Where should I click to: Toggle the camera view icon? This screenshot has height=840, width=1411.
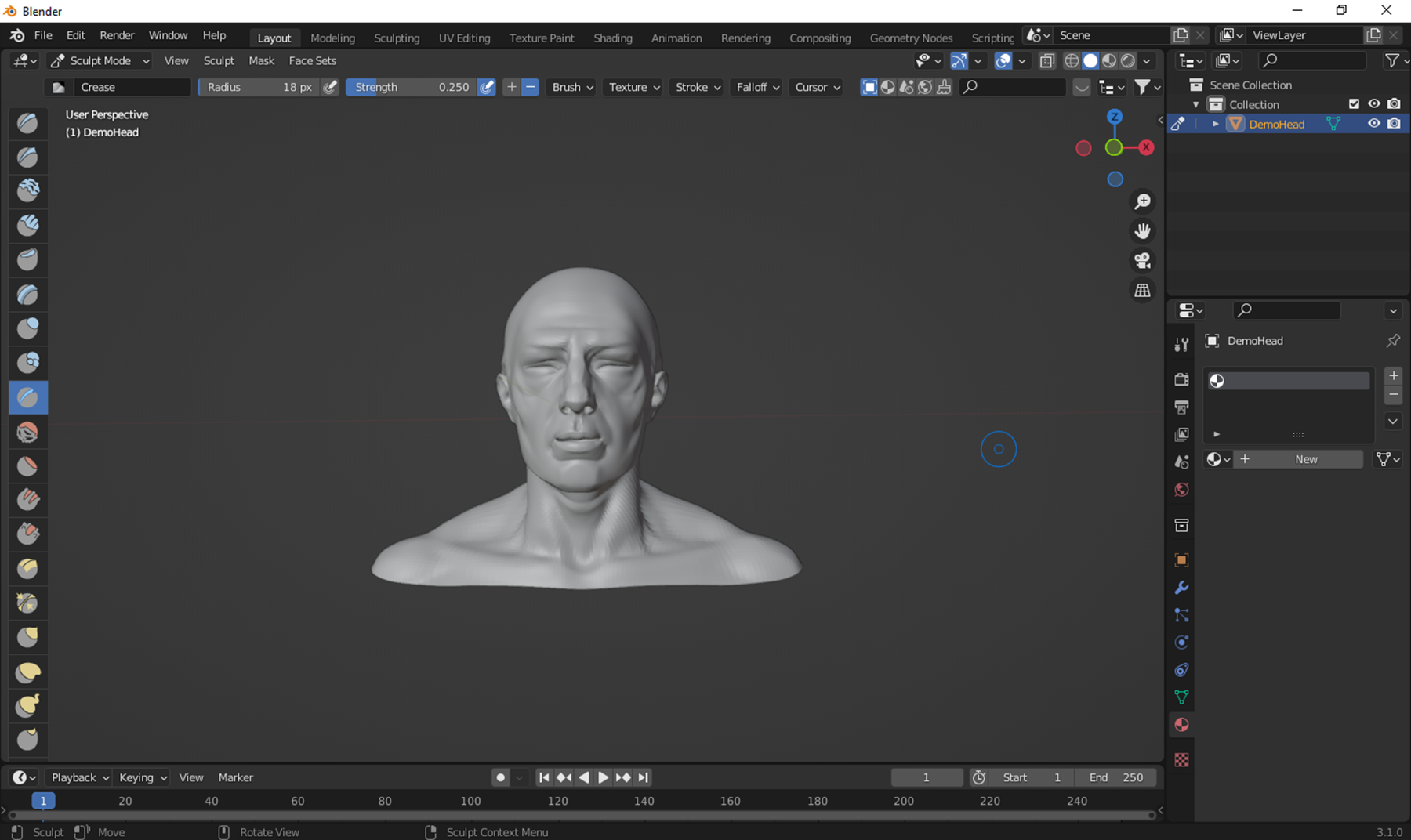[1143, 260]
